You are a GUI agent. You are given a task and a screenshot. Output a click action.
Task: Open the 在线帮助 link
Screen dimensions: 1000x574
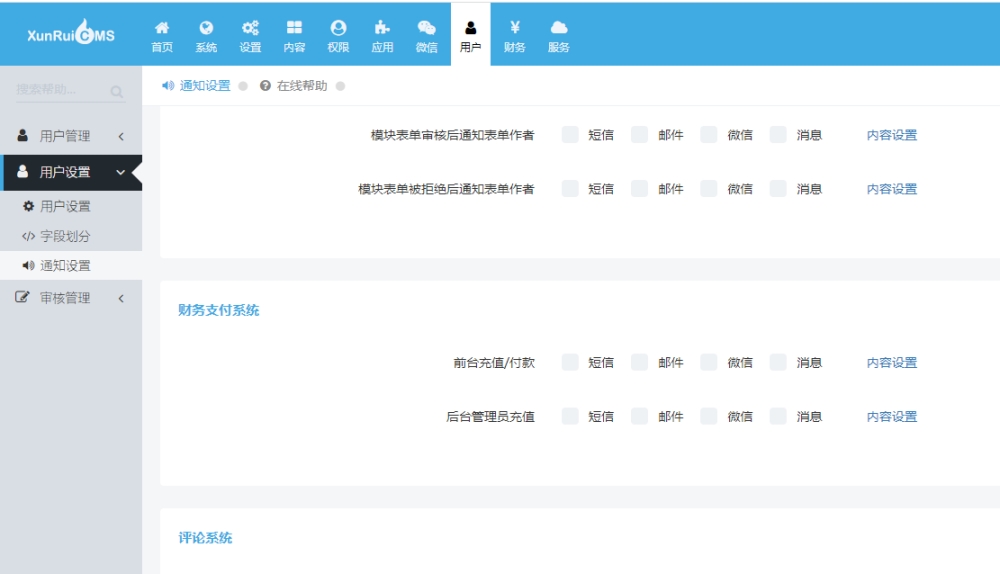click(302, 85)
